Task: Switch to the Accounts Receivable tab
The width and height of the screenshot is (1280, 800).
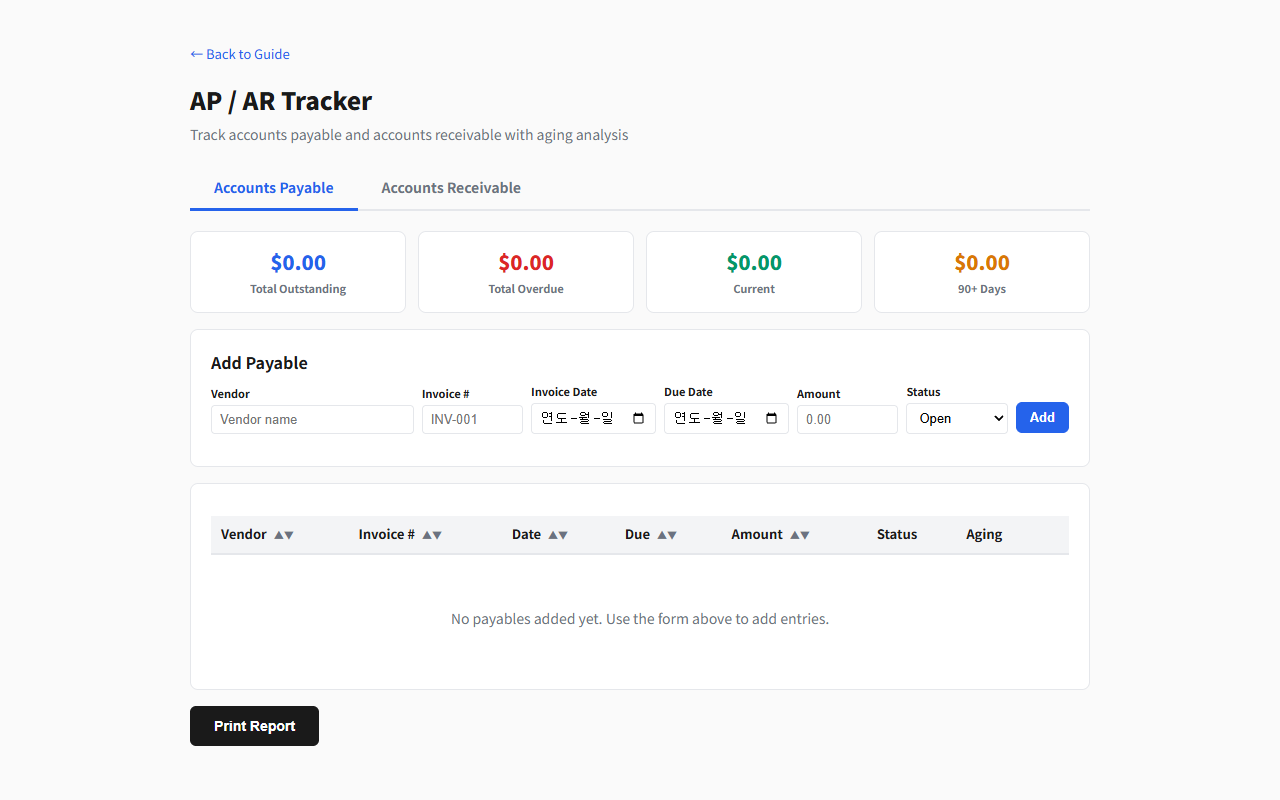Action: pyautogui.click(x=451, y=188)
